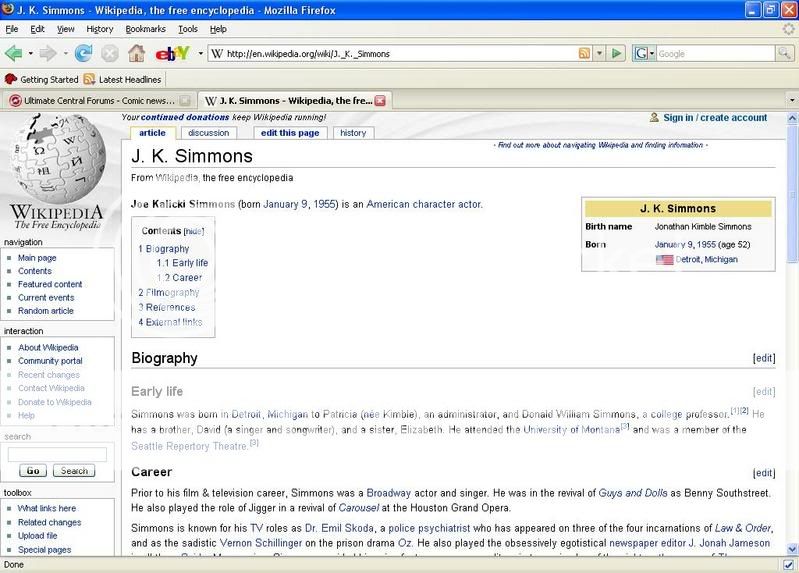The height and width of the screenshot is (573, 799).
Task: Jump to 2 Filmography in contents
Action: click(169, 293)
